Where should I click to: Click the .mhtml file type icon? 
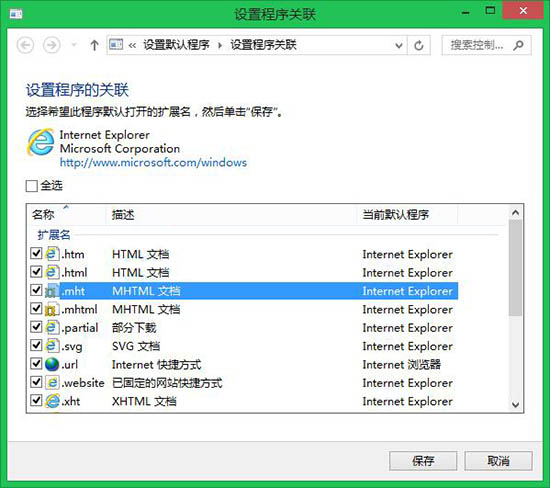pyautogui.click(x=52, y=309)
